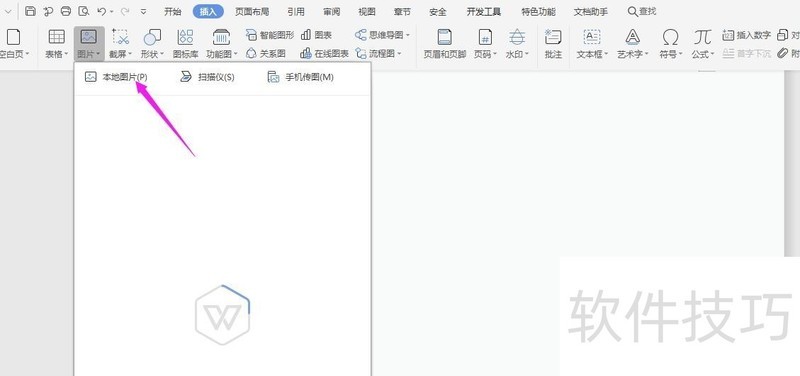800x376 pixels.
Task: Insert a 关系图 relationship diagram
Action: point(266,53)
